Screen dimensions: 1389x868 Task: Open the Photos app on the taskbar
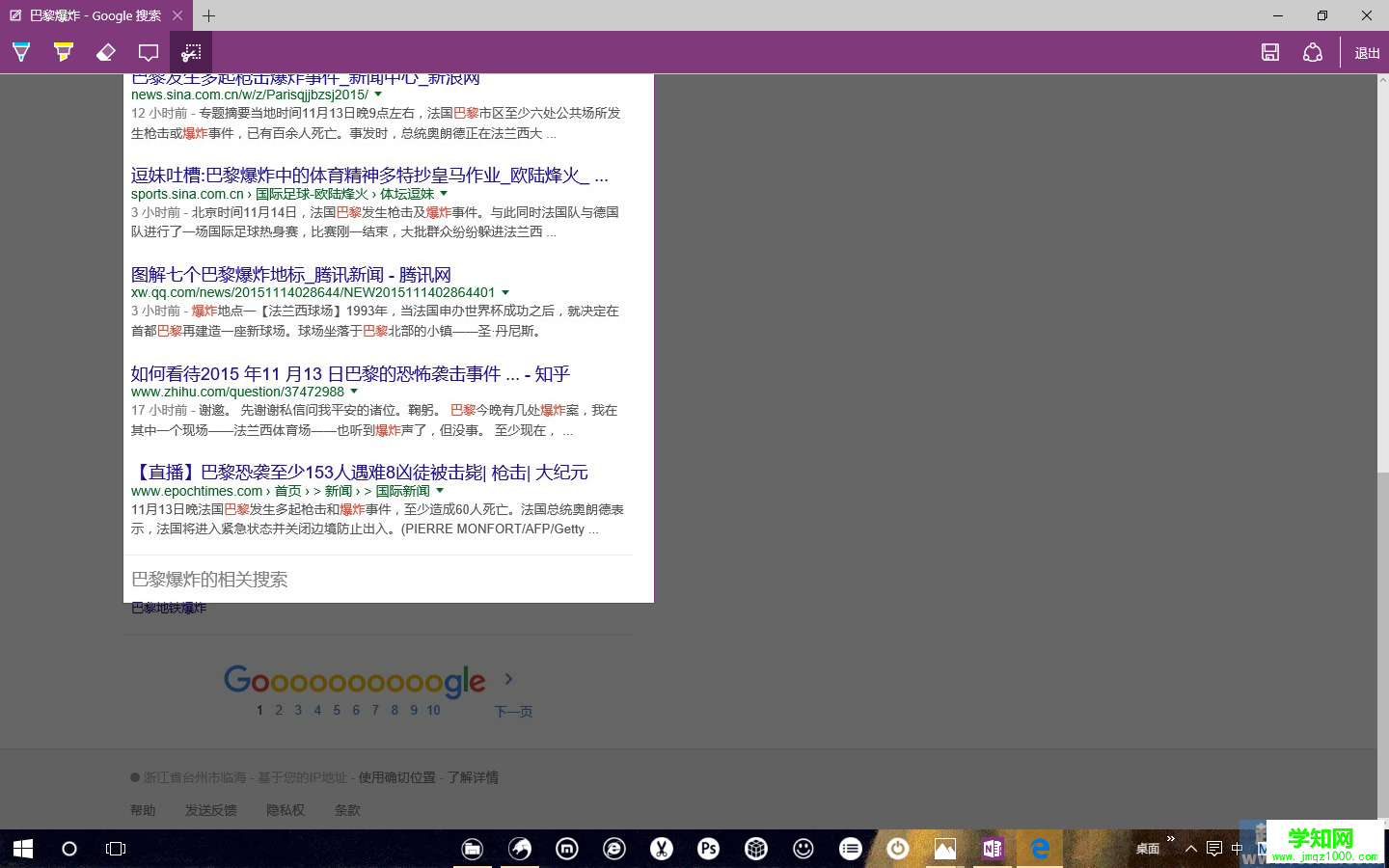945,849
